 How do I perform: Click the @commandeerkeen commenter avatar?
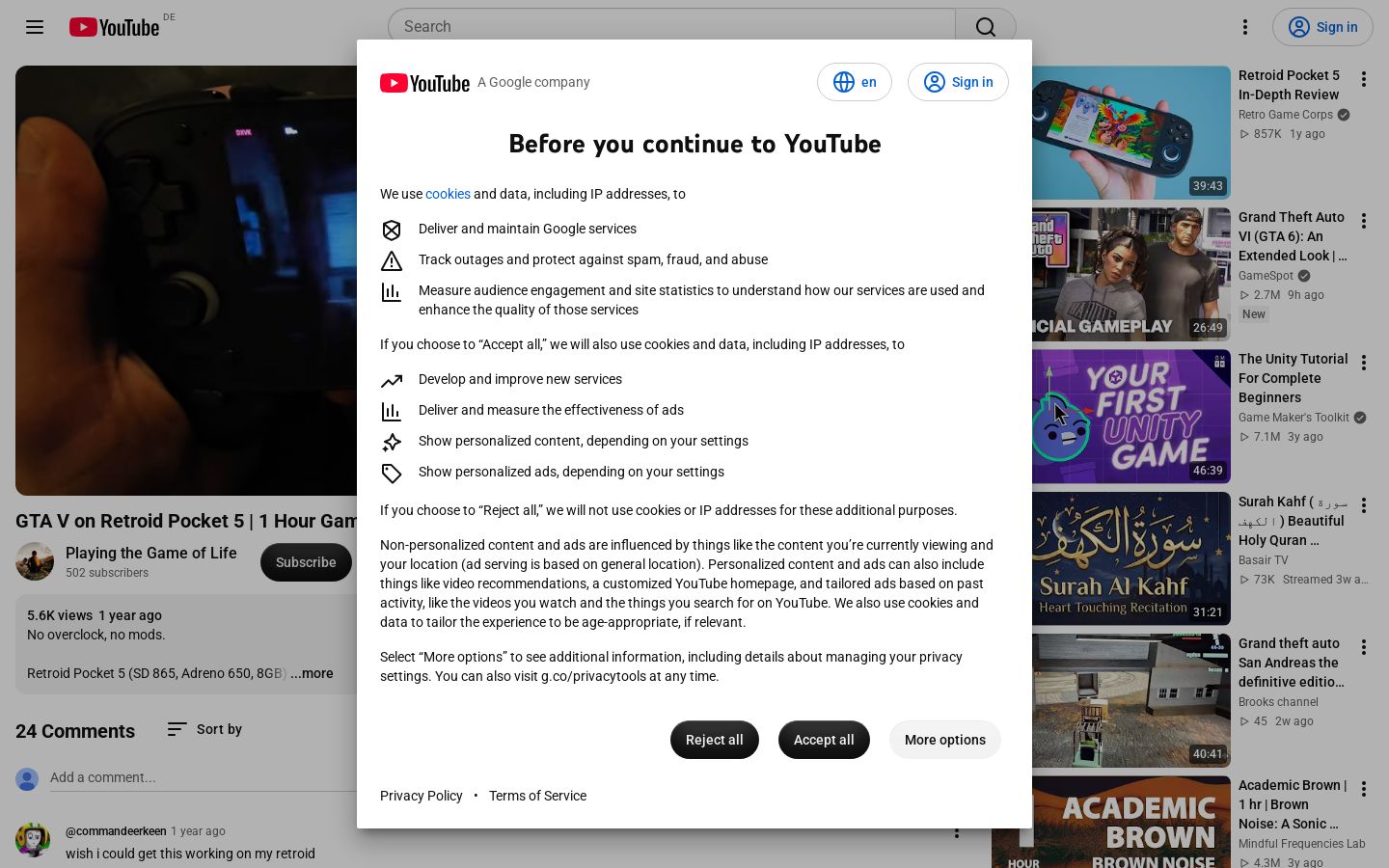pos(33,840)
